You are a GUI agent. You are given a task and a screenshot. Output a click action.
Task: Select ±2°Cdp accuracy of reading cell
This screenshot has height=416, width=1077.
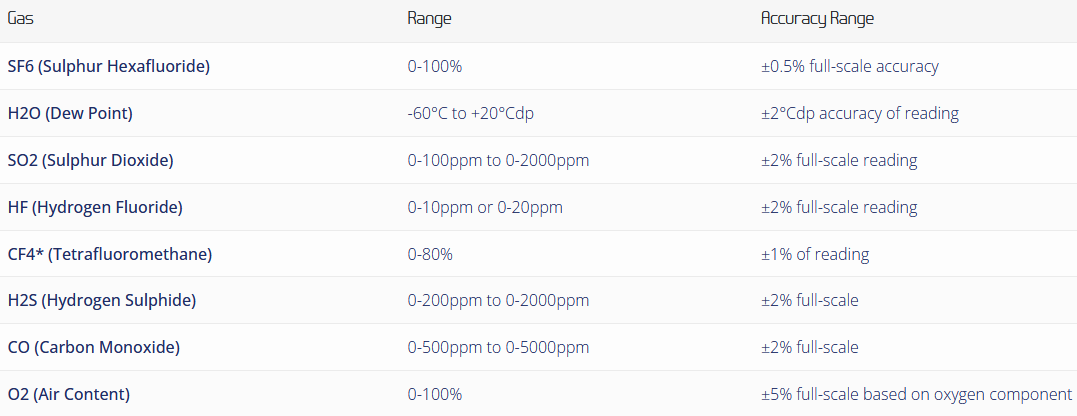point(859,114)
